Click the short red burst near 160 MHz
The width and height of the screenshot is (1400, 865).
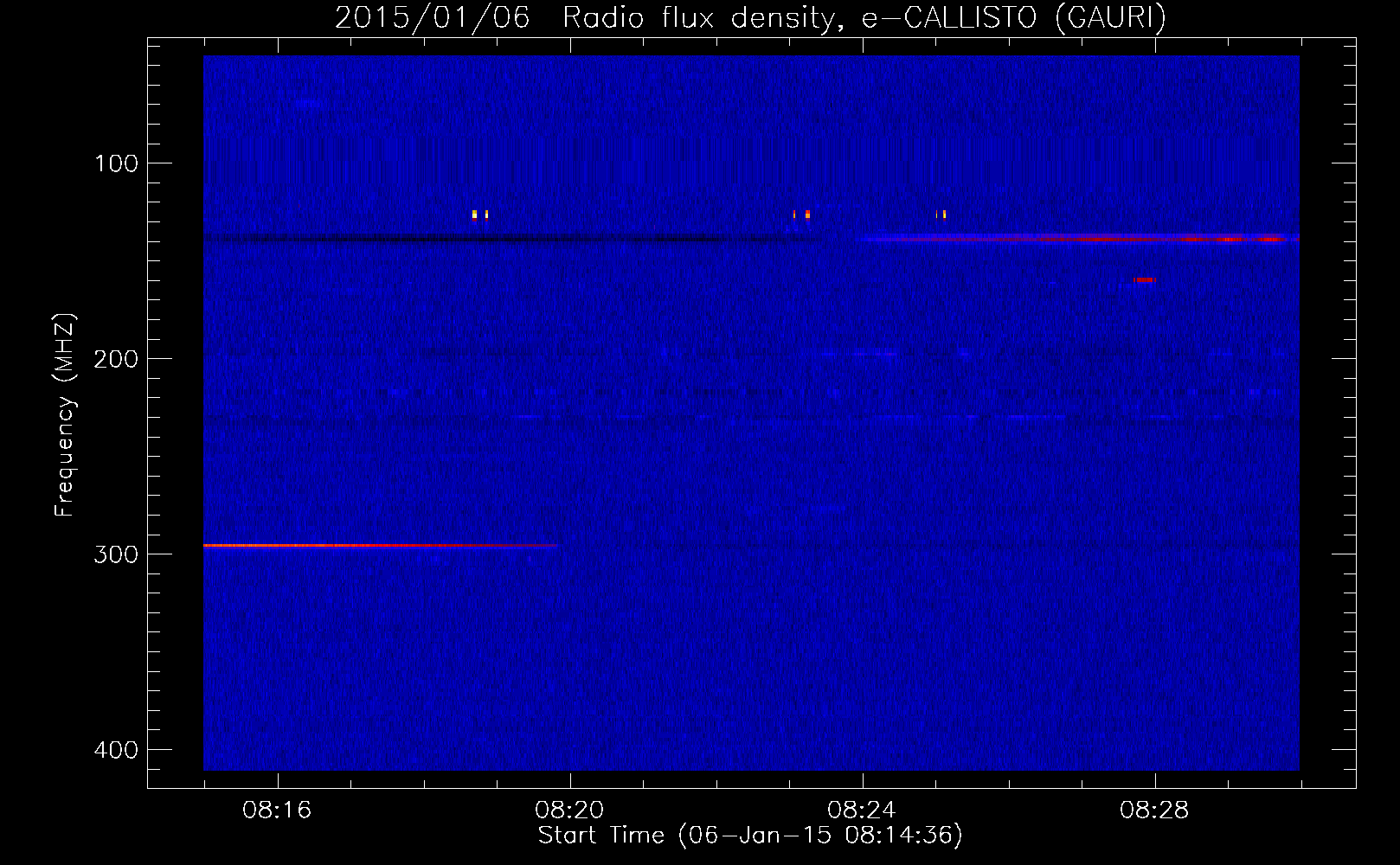tap(1144, 279)
